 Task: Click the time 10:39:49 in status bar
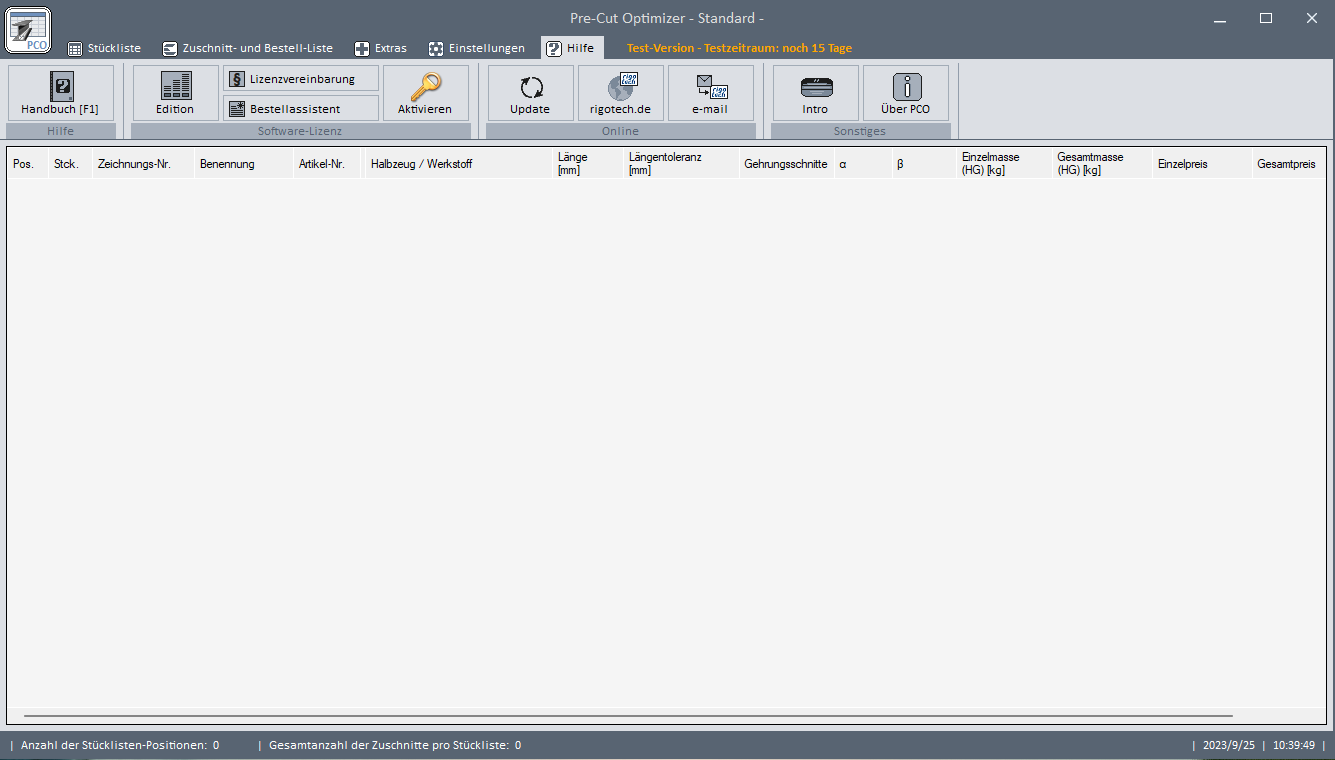tap(1294, 745)
